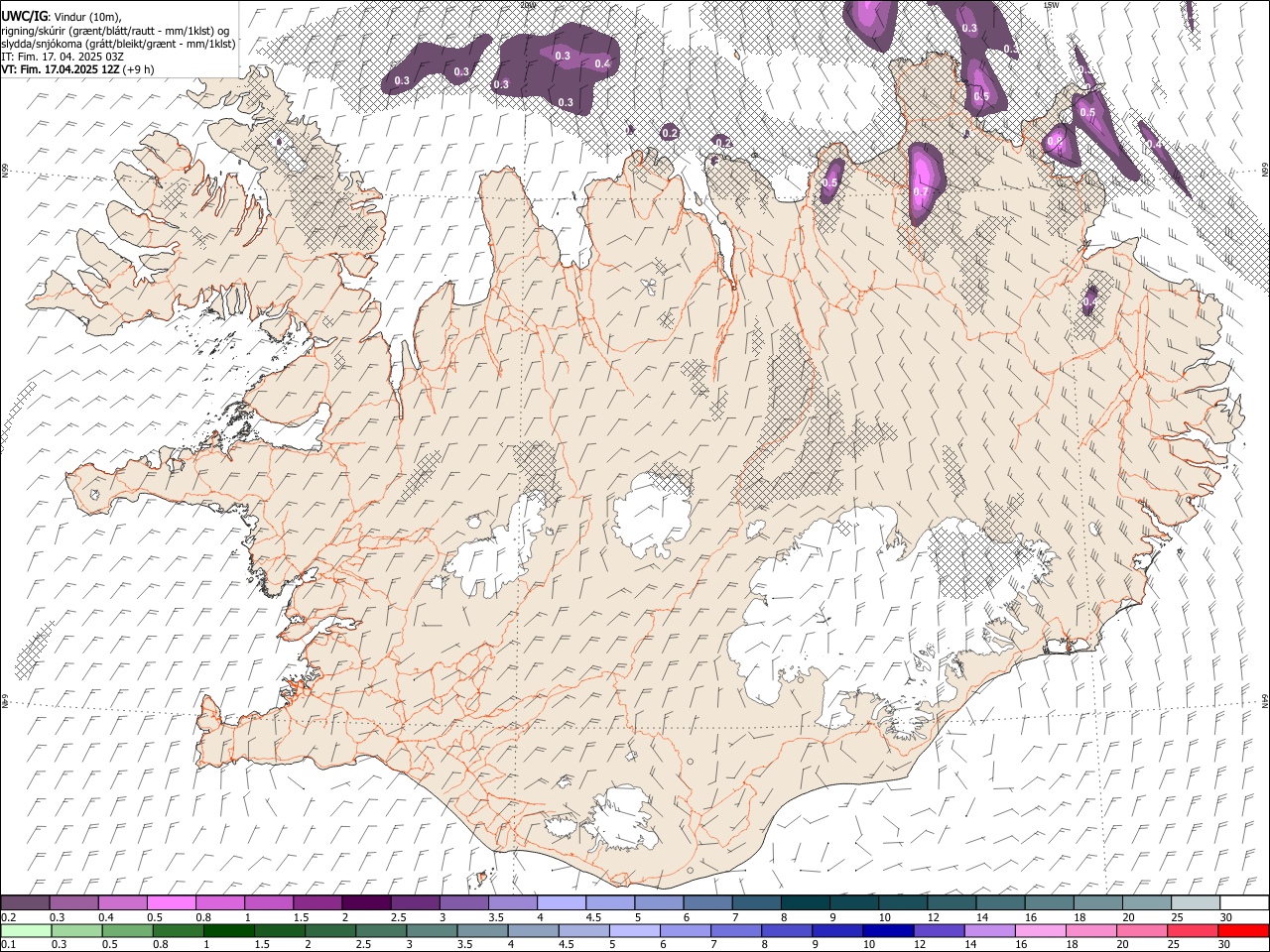
Task: Select the light green 0.3 rain legend swatch
Action: pos(76,930)
